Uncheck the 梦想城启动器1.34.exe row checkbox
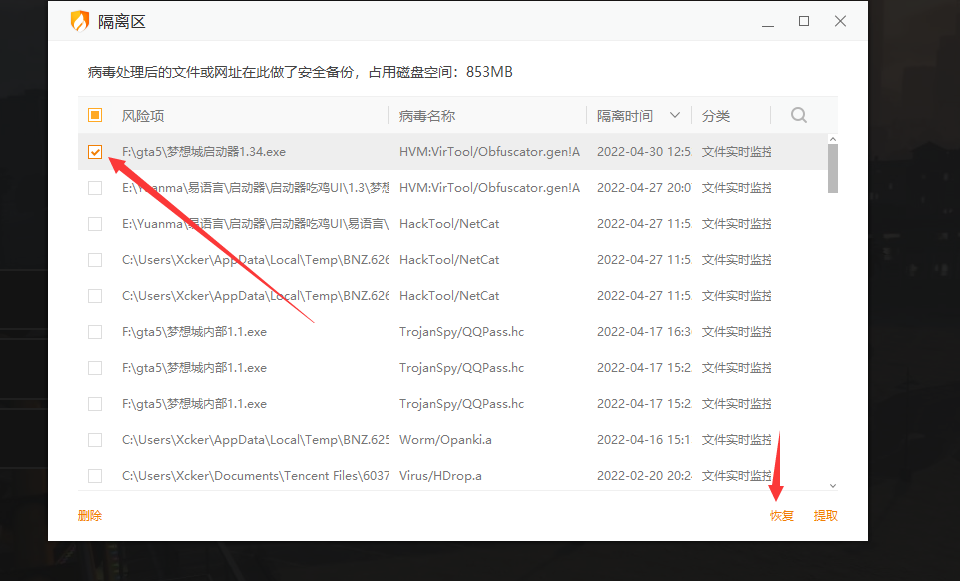The width and height of the screenshot is (960, 581). pyautogui.click(x=95, y=152)
